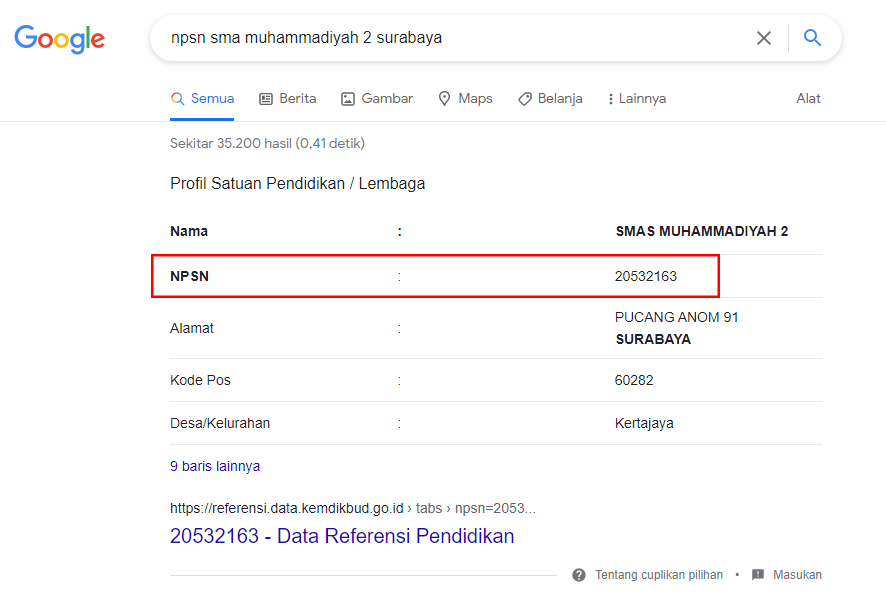Select the NPSN value 20532163

pos(646,276)
